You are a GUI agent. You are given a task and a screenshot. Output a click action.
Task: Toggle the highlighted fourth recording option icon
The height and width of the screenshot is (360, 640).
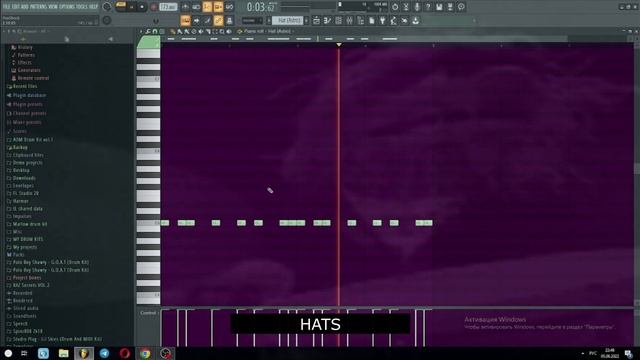218,7
